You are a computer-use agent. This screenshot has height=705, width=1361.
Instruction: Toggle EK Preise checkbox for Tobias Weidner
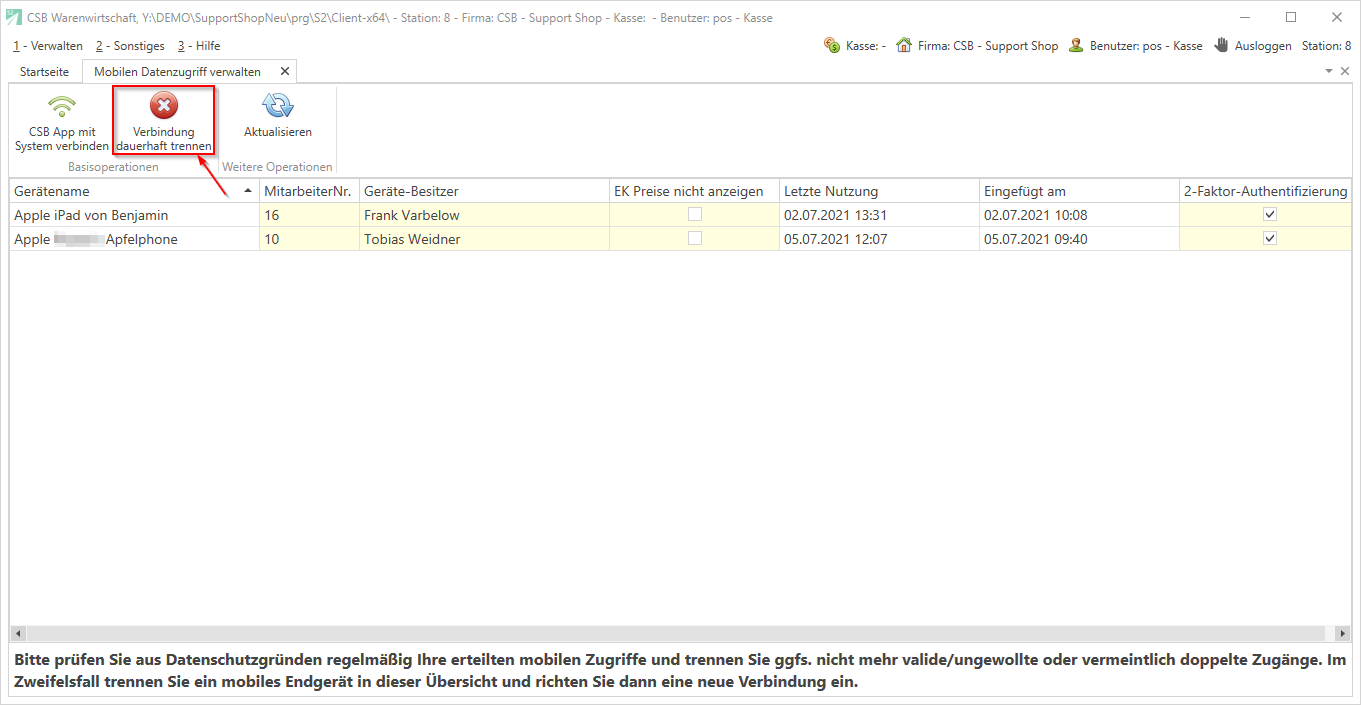(x=694, y=238)
